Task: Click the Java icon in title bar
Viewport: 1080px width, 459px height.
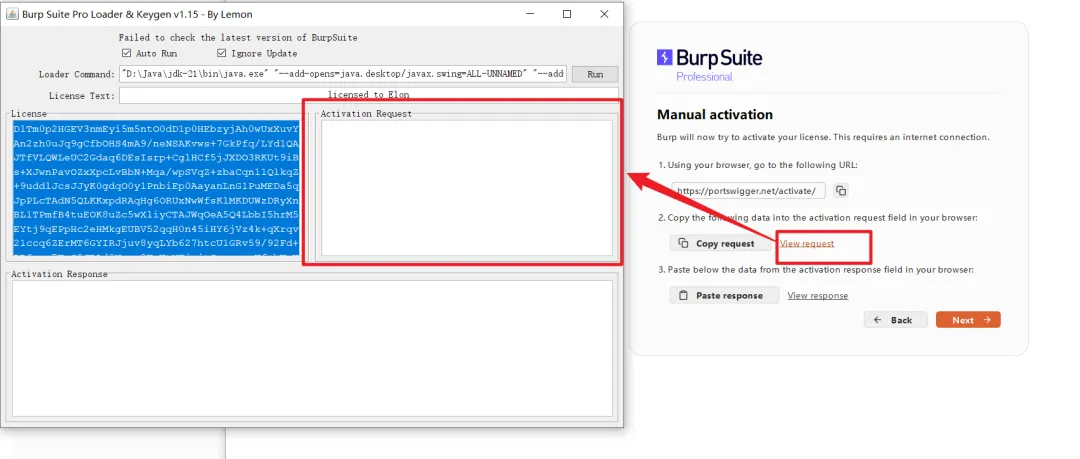Action: [12, 14]
